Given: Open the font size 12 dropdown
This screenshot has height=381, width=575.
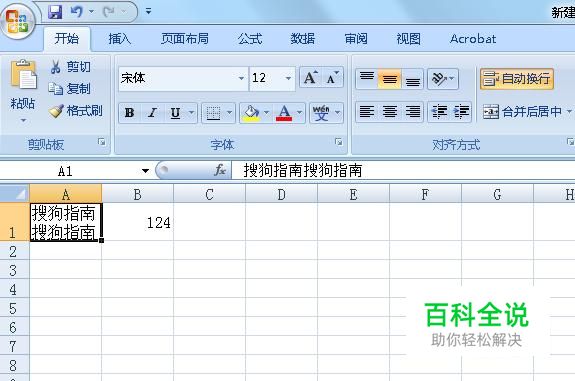Looking at the screenshot, I should 288,78.
